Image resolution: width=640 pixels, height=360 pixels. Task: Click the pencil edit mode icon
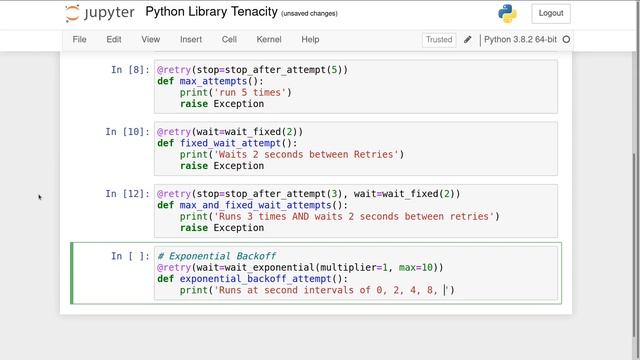click(468, 40)
